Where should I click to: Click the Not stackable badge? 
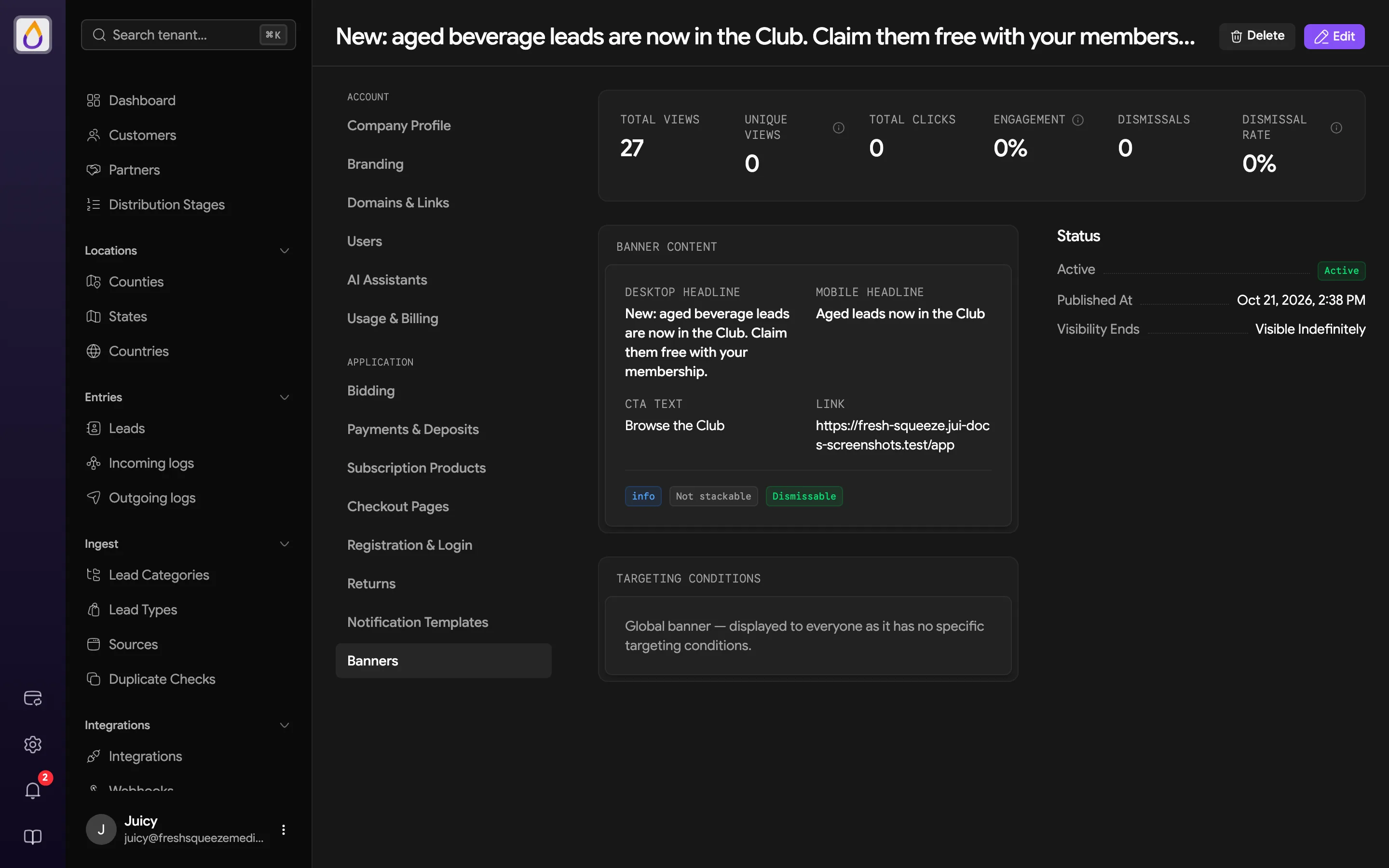point(713,496)
